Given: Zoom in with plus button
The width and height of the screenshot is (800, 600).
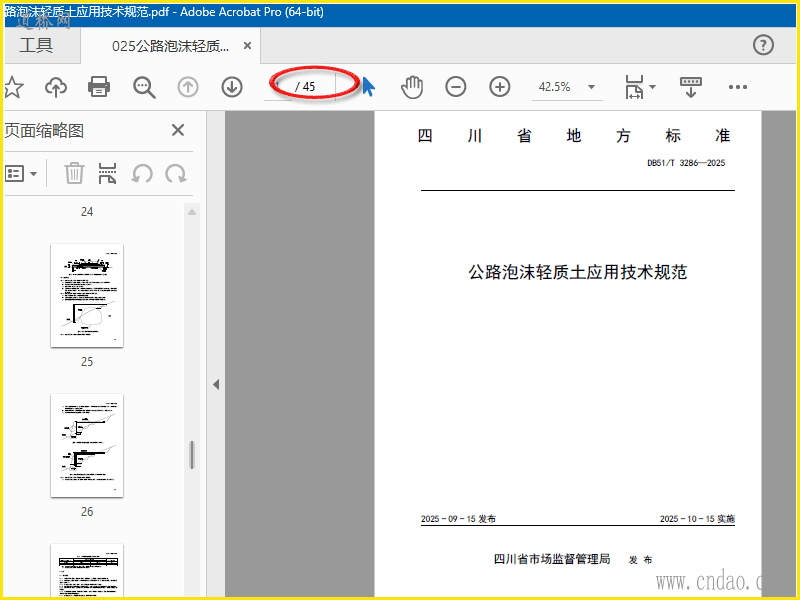Looking at the screenshot, I should [x=499, y=87].
